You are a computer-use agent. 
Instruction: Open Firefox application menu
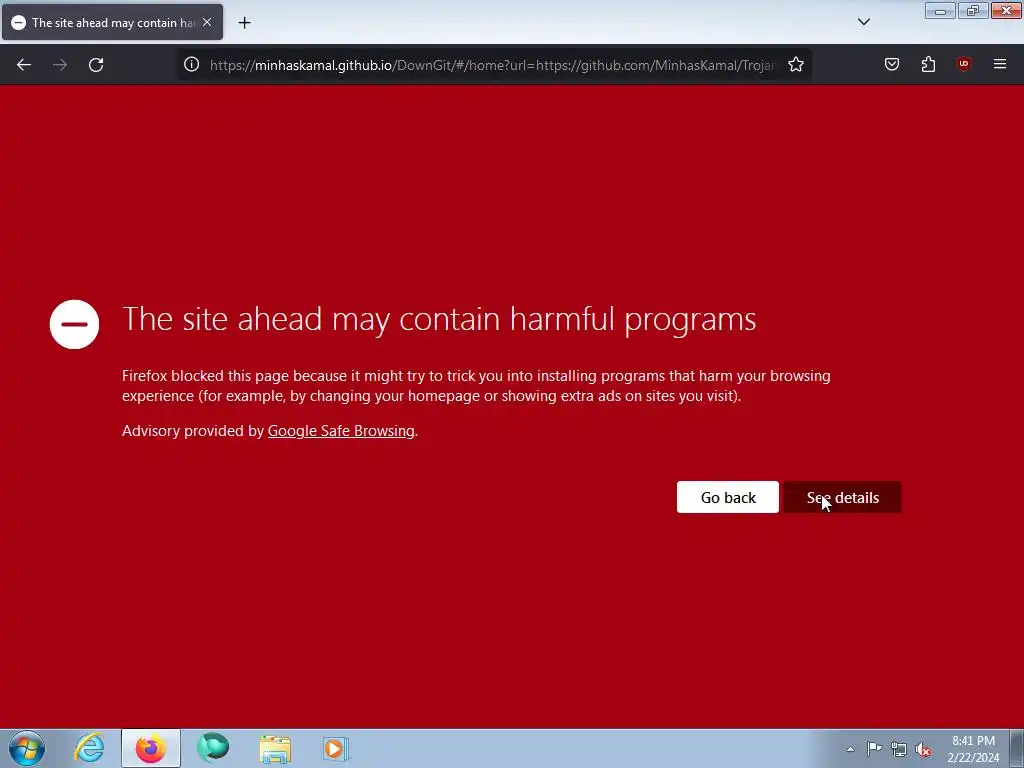[1000, 64]
